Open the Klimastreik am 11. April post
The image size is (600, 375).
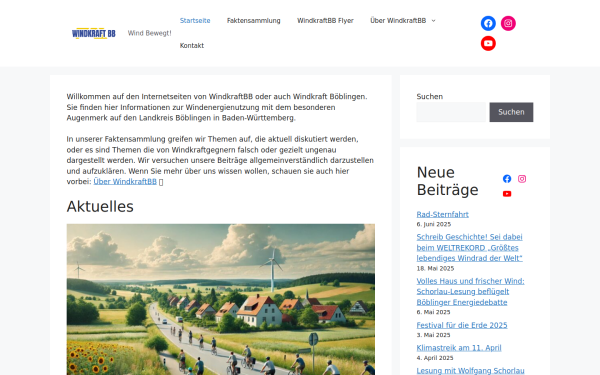(x=459, y=348)
